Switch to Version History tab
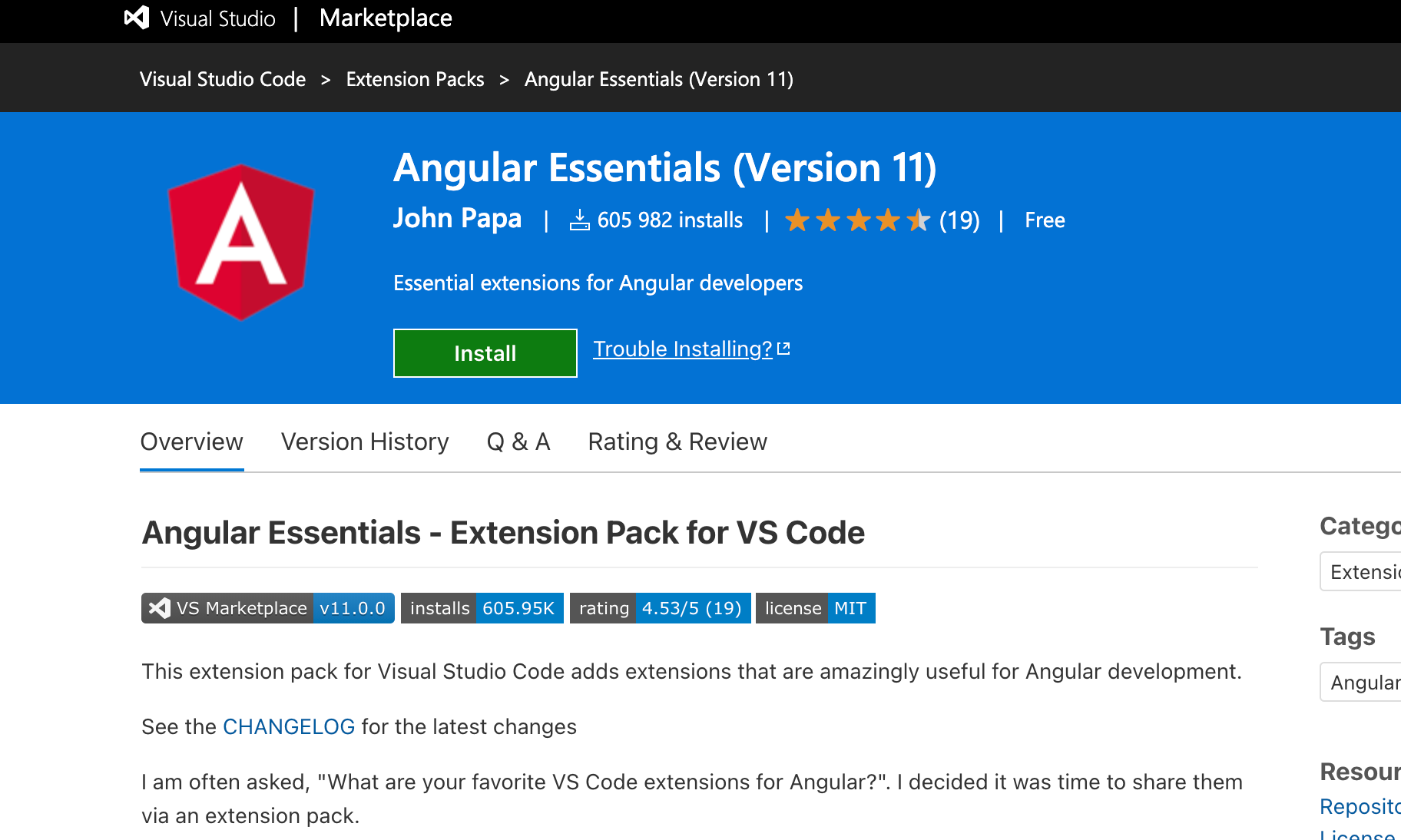Image resolution: width=1401 pixels, height=840 pixels. [x=365, y=441]
